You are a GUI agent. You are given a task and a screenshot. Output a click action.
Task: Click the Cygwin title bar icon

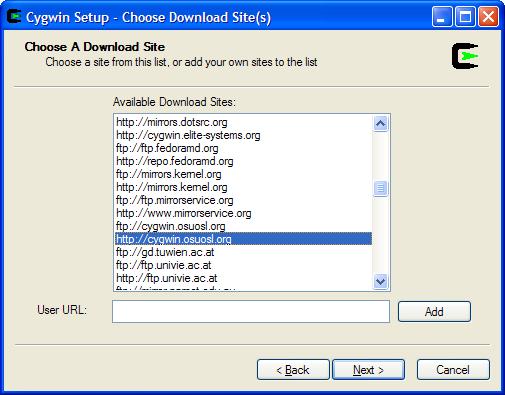14,17
